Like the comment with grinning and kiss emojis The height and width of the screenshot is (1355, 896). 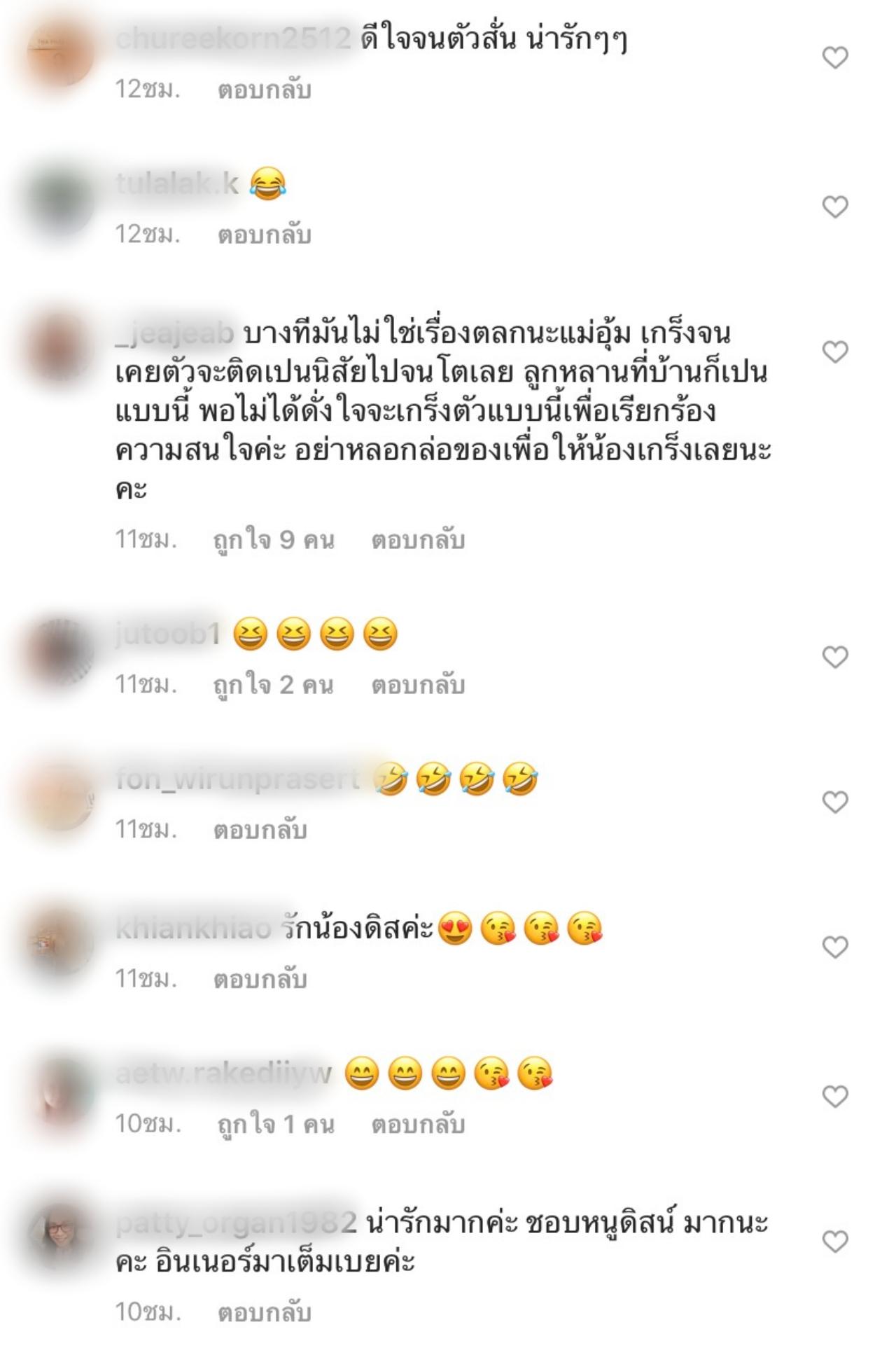point(834,1096)
